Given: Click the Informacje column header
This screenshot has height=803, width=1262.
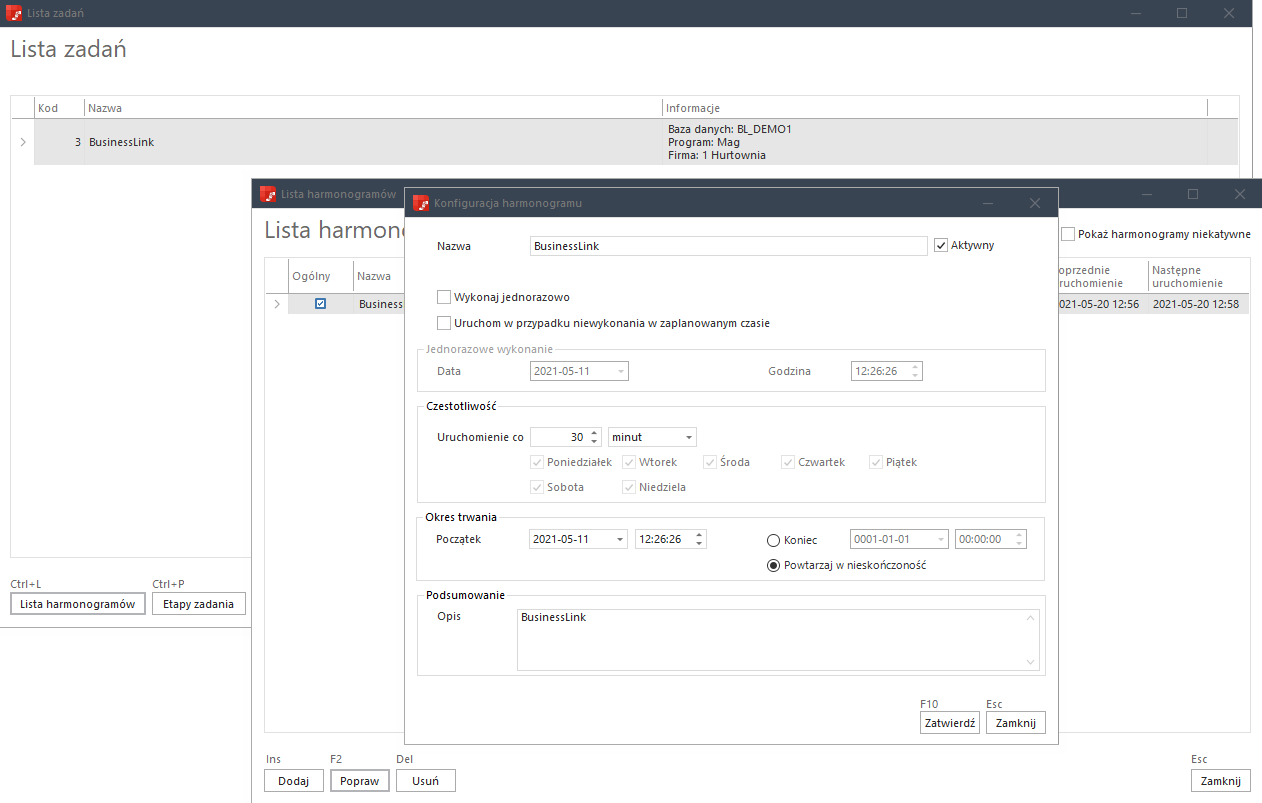Looking at the screenshot, I should coord(935,108).
